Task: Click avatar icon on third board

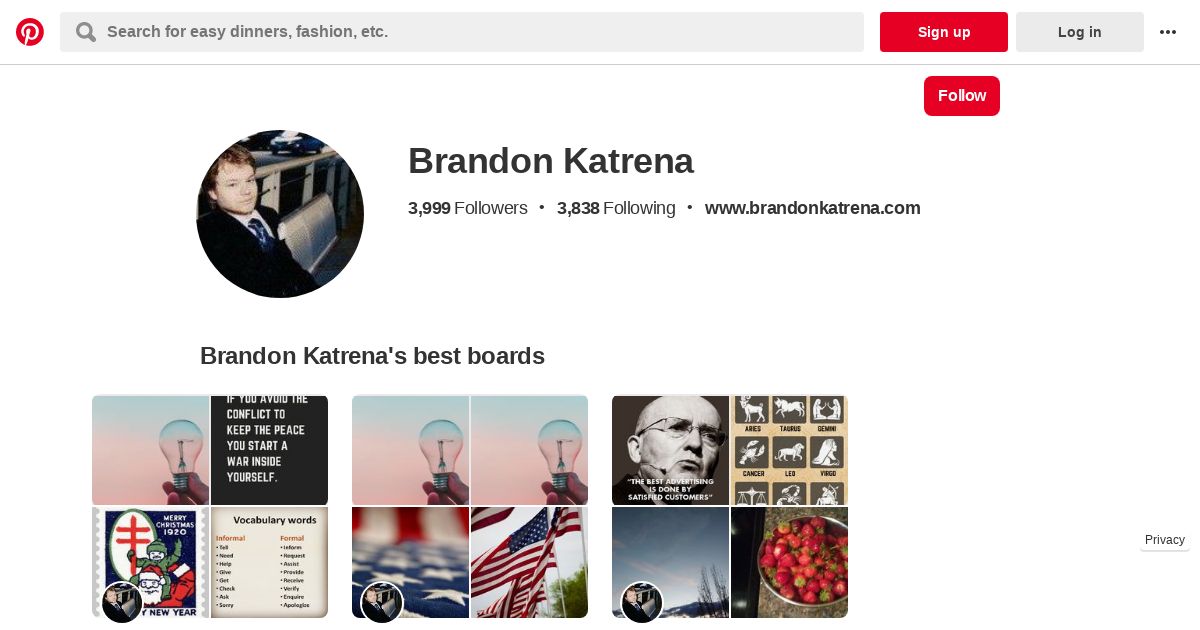Action: tap(642, 602)
